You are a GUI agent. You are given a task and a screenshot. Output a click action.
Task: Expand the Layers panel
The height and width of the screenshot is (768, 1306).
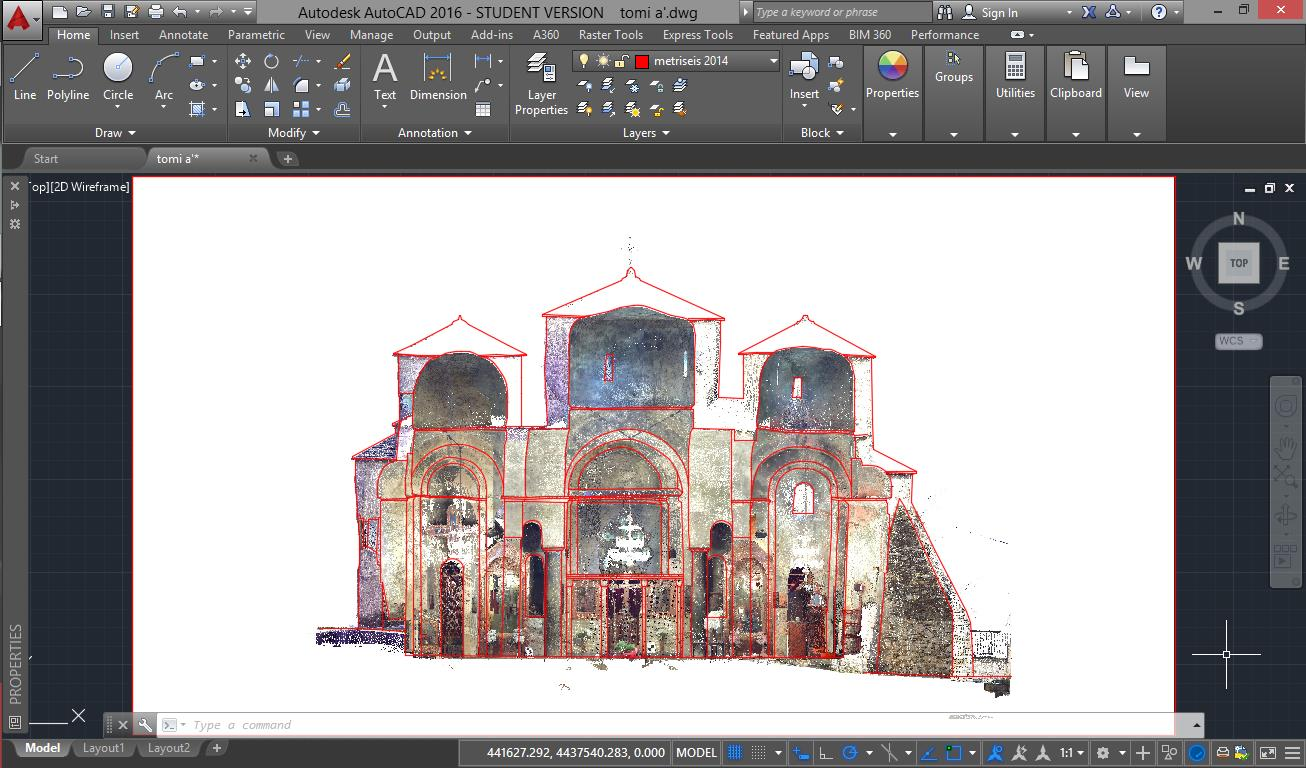pos(646,132)
